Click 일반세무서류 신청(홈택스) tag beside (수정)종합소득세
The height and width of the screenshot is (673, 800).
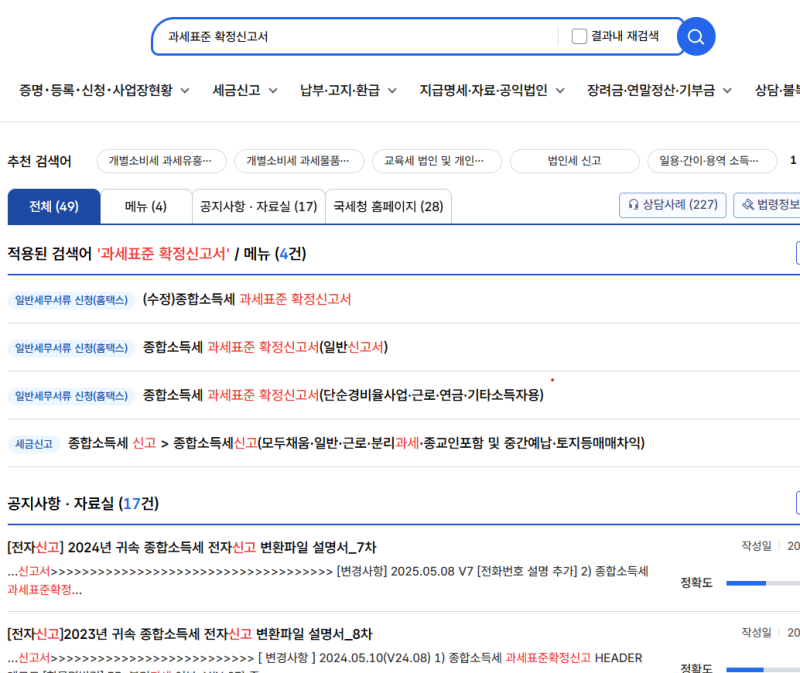[x=71, y=300]
